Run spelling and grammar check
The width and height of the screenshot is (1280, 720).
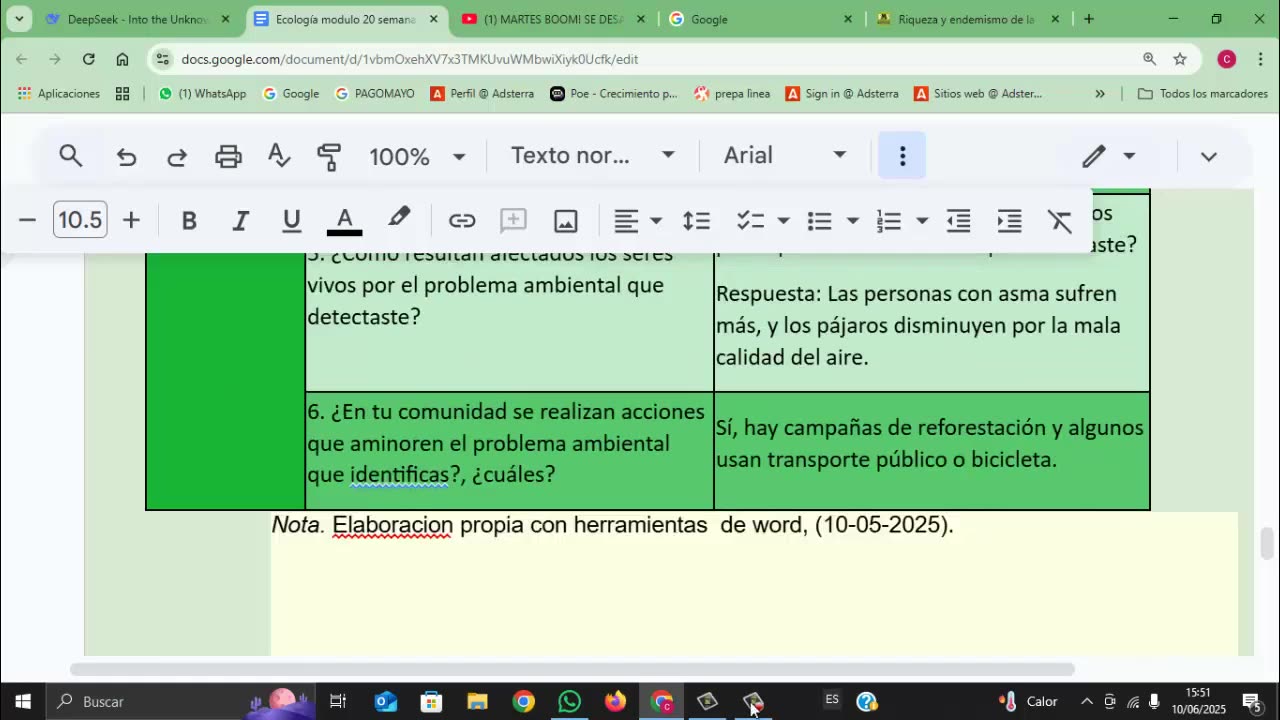pos(279,156)
